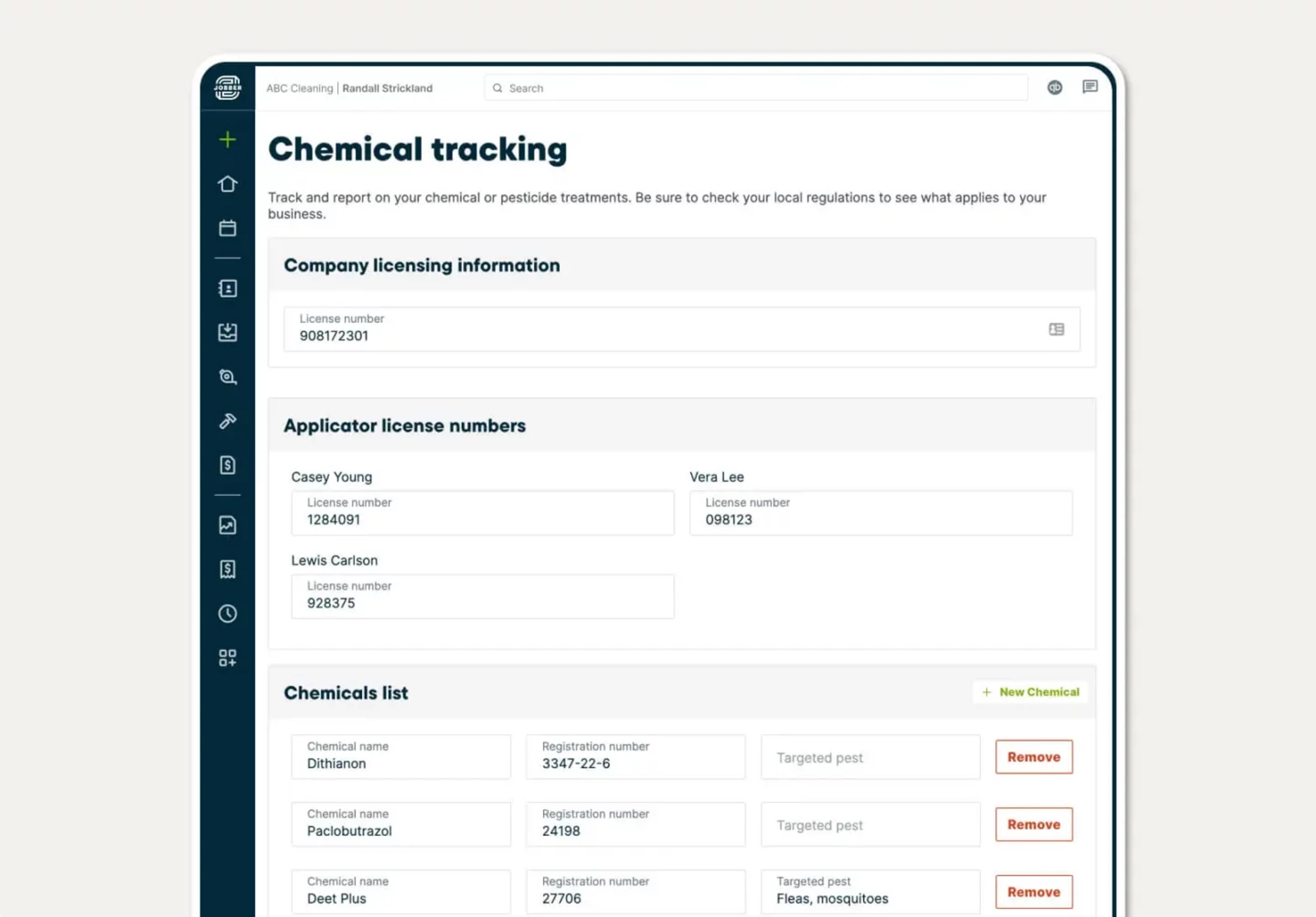Click the Lewis Carlson applicator name
The width and height of the screenshot is (1316, 917).
335,560
